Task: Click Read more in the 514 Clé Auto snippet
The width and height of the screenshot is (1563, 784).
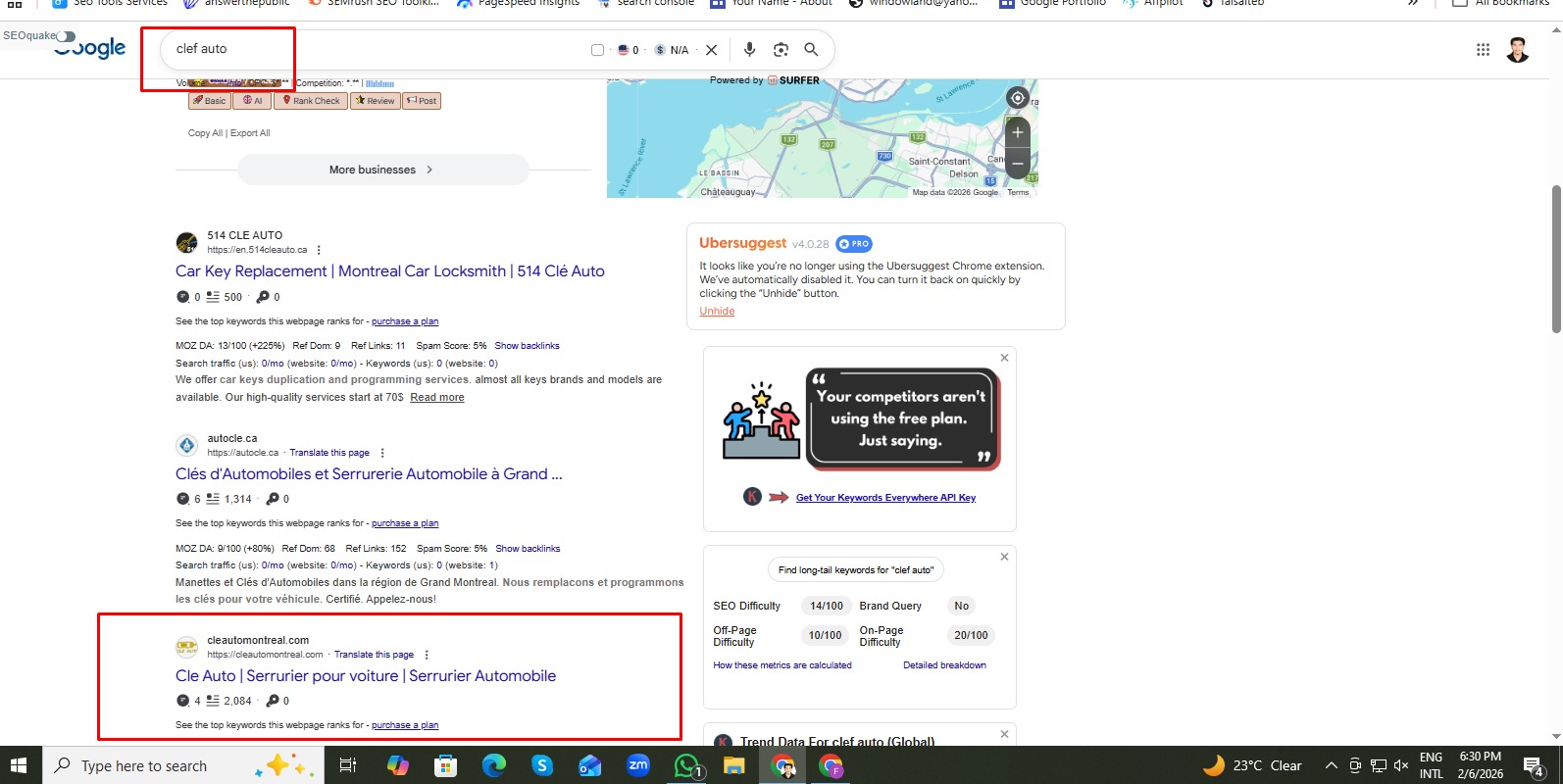Action: (437, 397)
